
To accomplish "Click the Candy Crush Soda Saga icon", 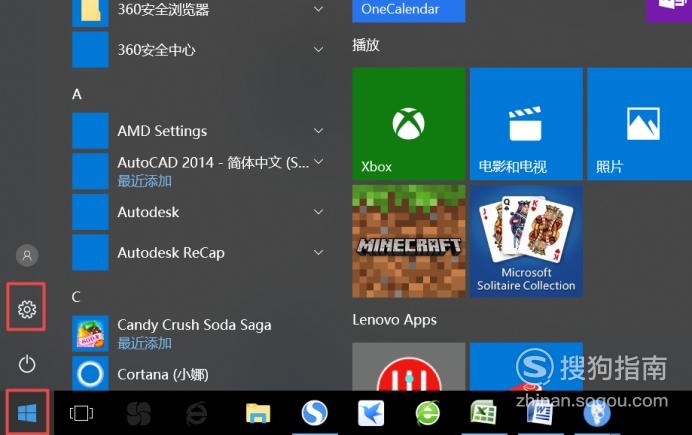I will (x=90, y=334).
